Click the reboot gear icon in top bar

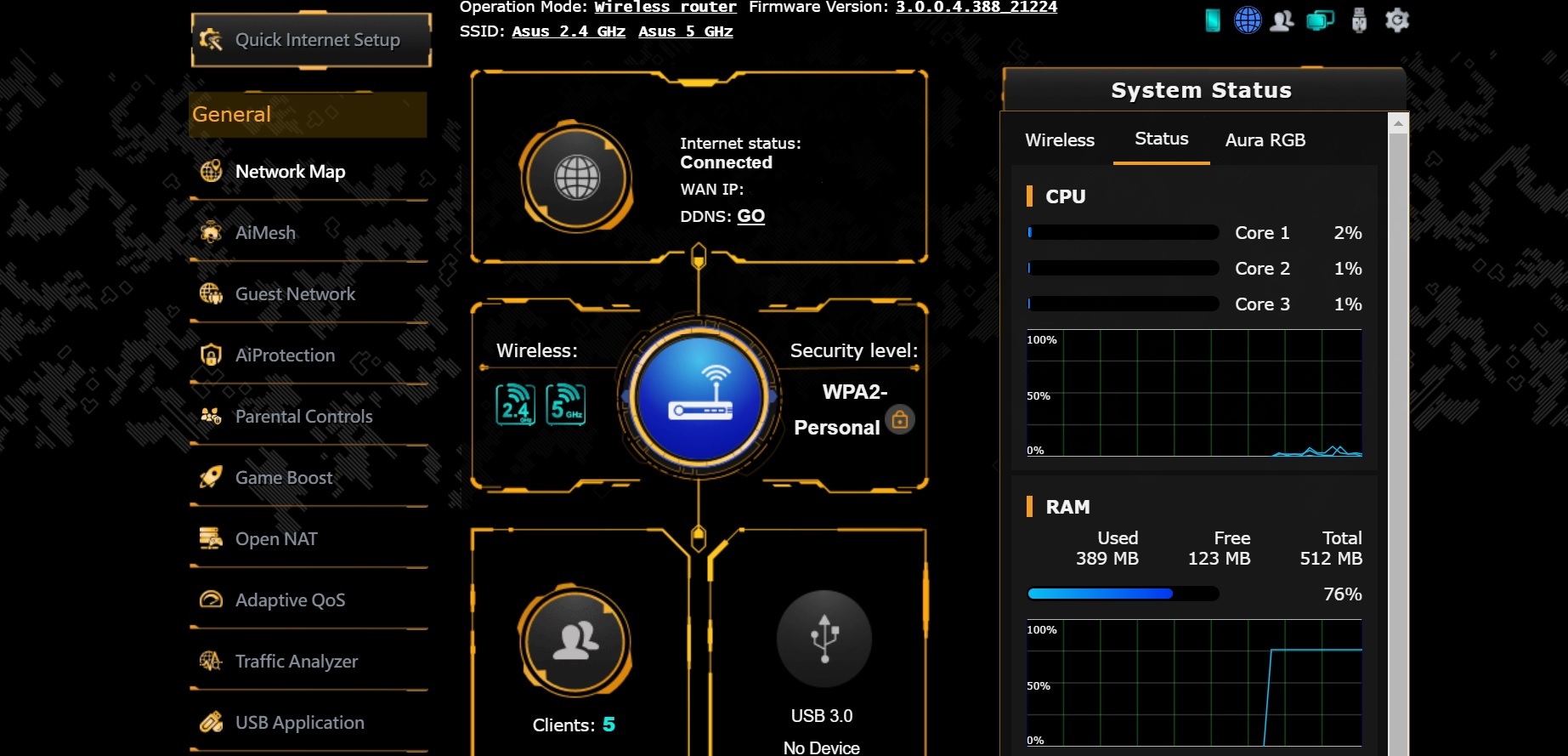coord(1396,20)
